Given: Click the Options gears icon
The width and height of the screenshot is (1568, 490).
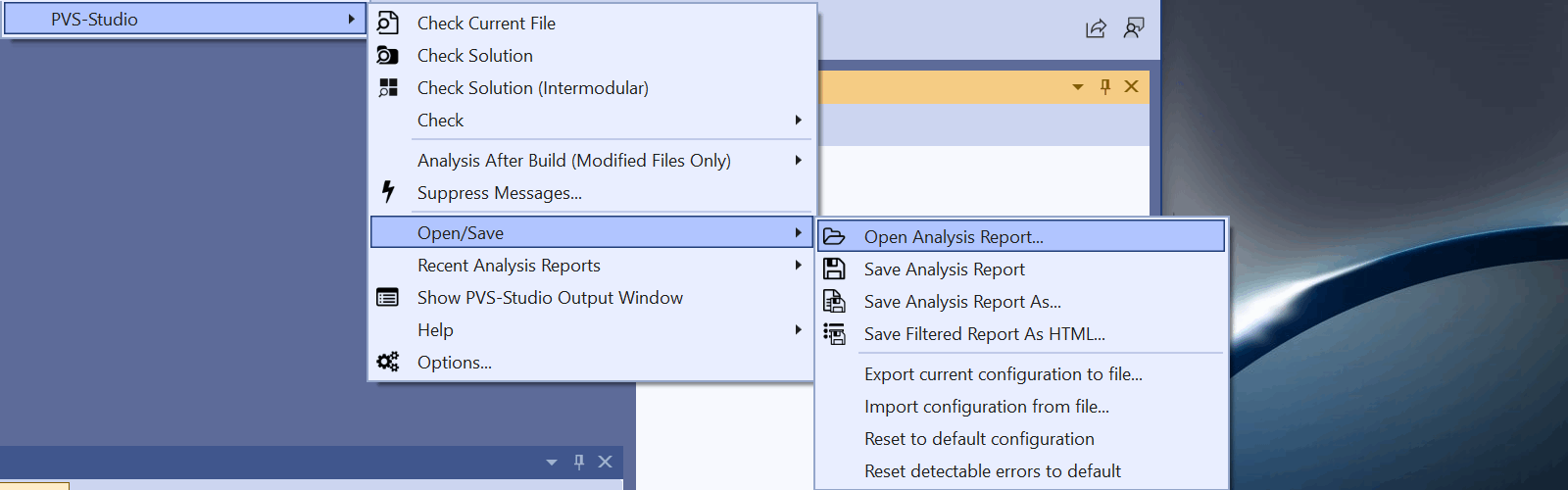Looking at the screenshot, I should [388, 362].
